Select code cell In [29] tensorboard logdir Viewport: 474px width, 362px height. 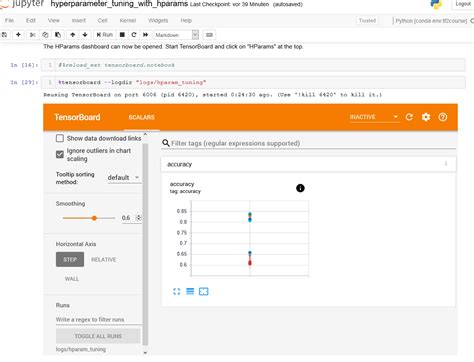[x=253, y=82]
